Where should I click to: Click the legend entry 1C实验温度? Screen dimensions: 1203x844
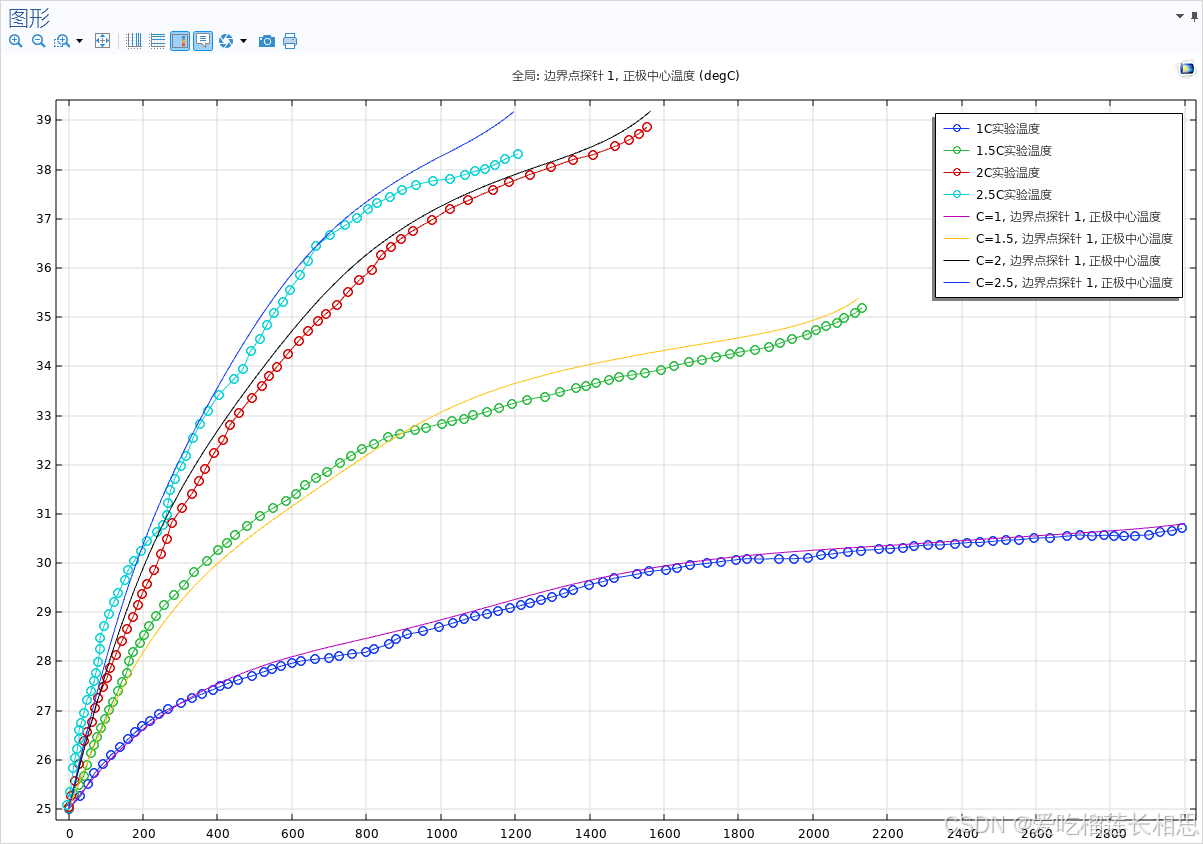tap(1007, 128)
